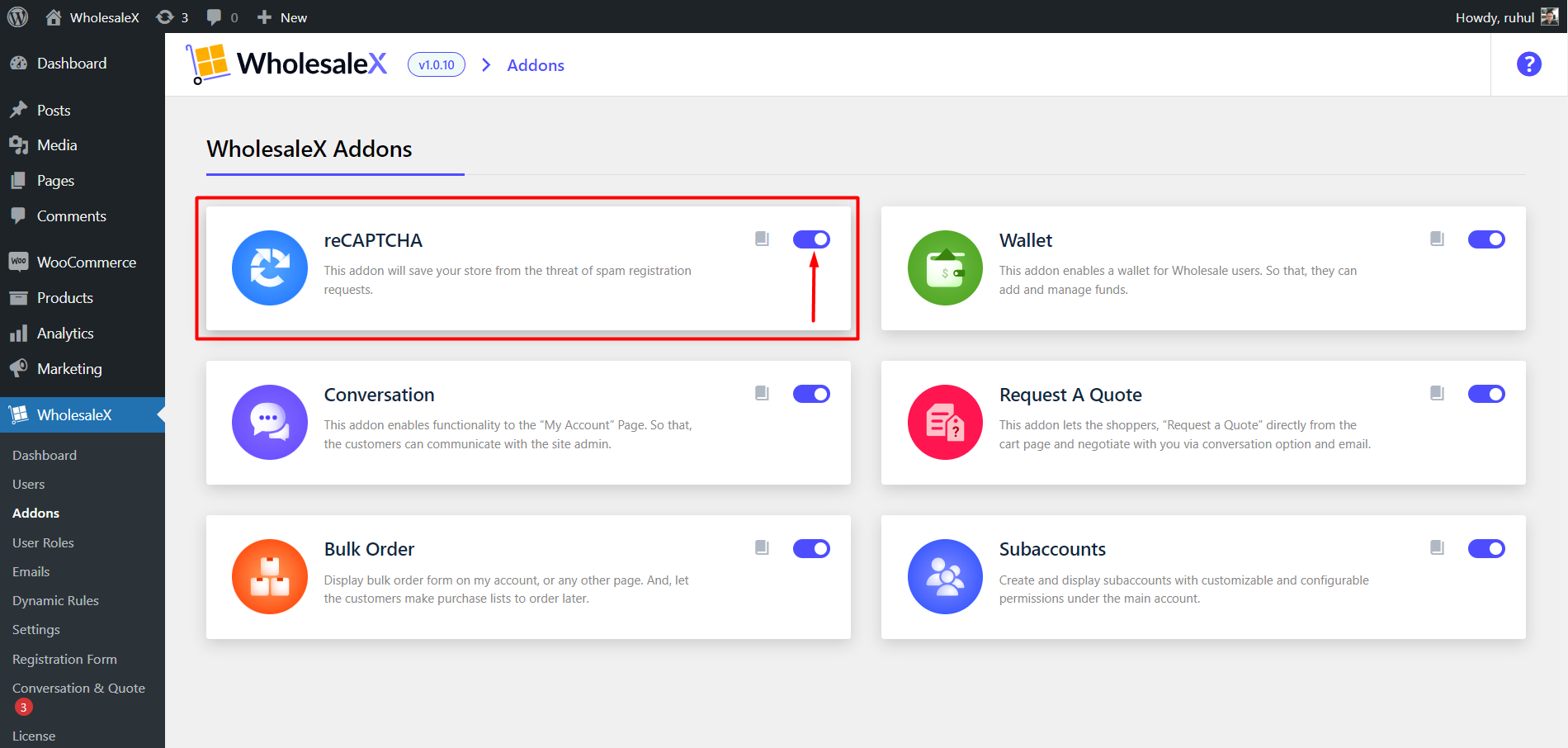Click the WholesaleX Addons heading
Screen dimensions: 1568x748
point(309,149)
